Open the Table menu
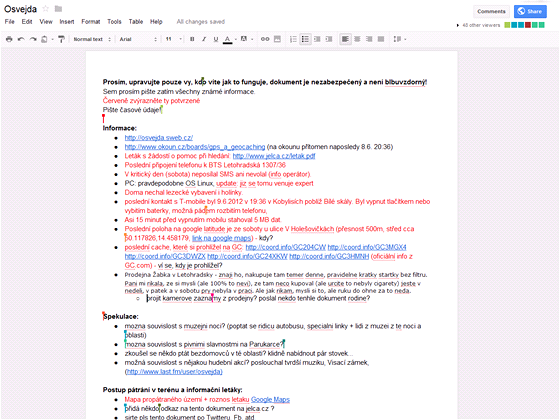 pos(136,22)
